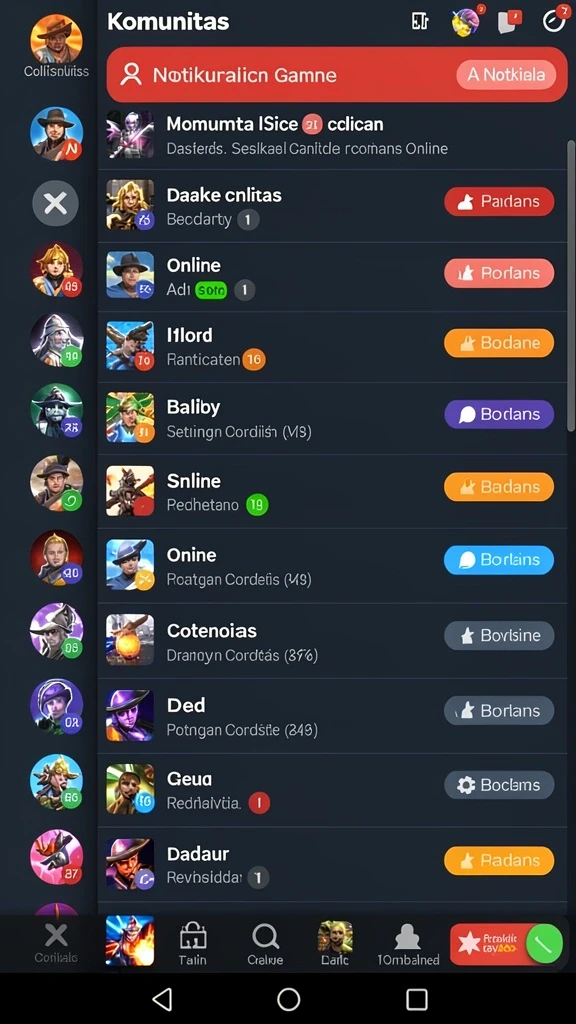Open the Craiue search magnifier icon
The width and height of the screenshot is (576, 1024).
[265, 938]
